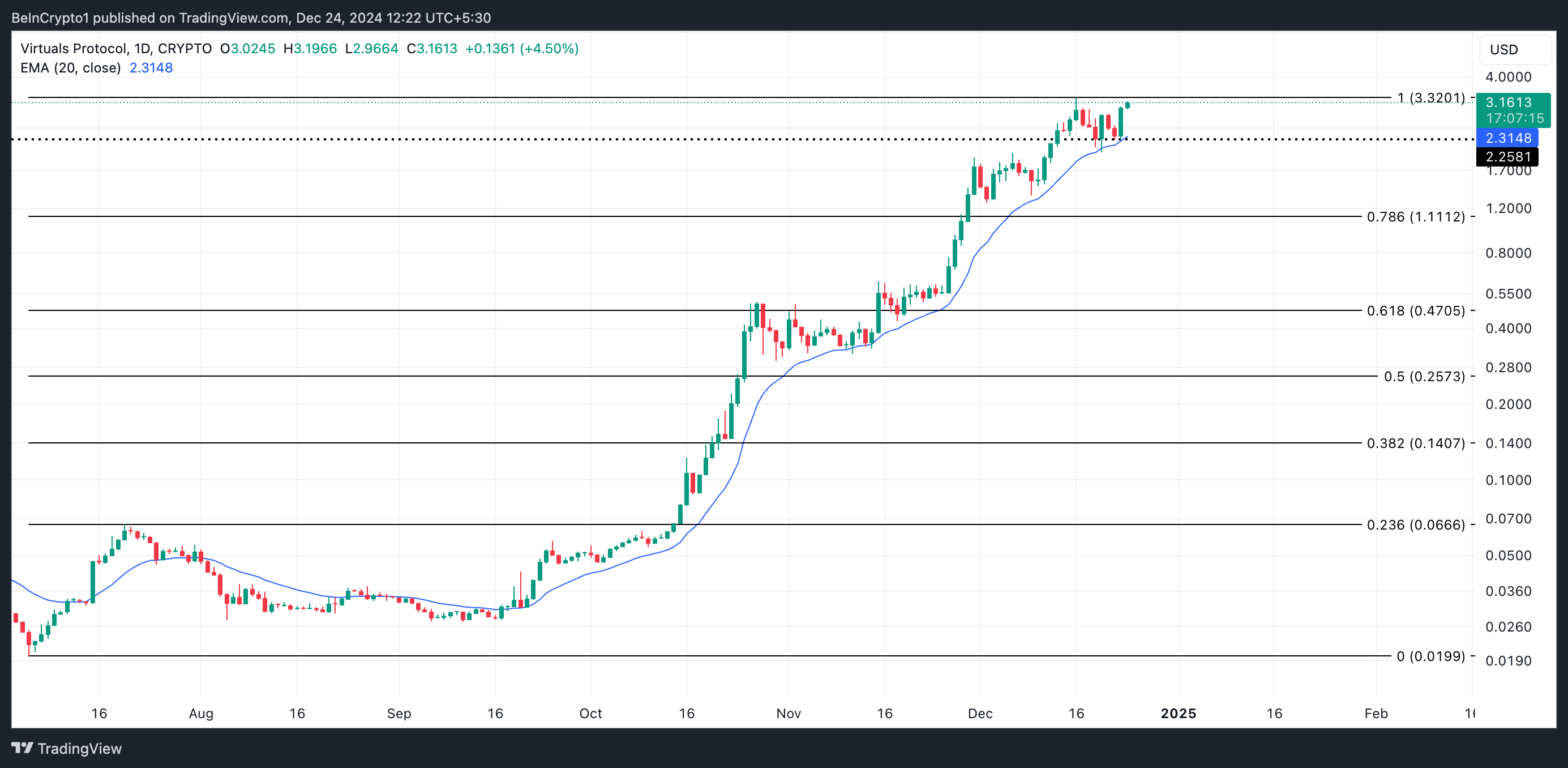Click the 0.5 (0.2573) retracement label
The height and width of the screenshot is (768, 1568).
(x=1424, y=377)
